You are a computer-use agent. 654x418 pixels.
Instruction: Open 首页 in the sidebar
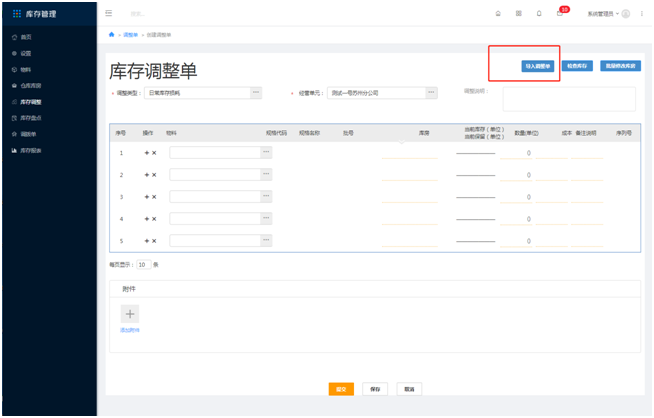(x=26, y=37)
